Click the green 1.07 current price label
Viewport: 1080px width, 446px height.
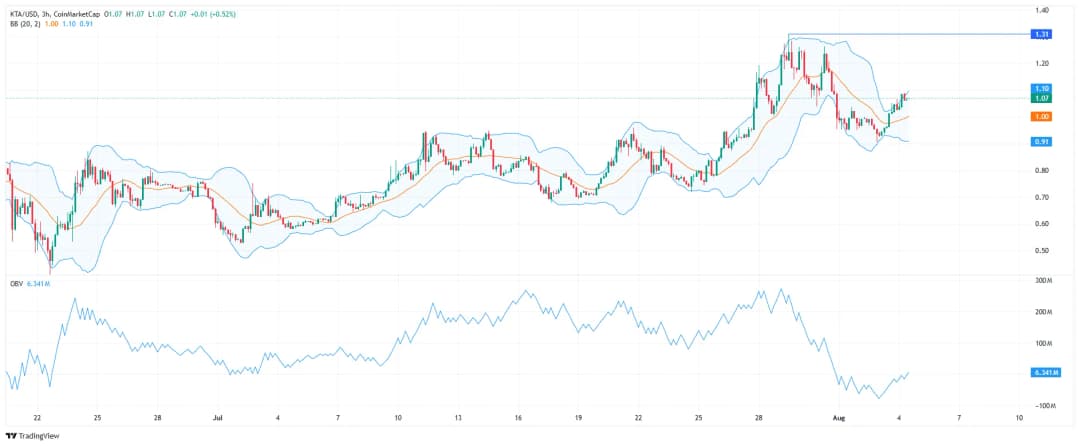pos(1041,98)
